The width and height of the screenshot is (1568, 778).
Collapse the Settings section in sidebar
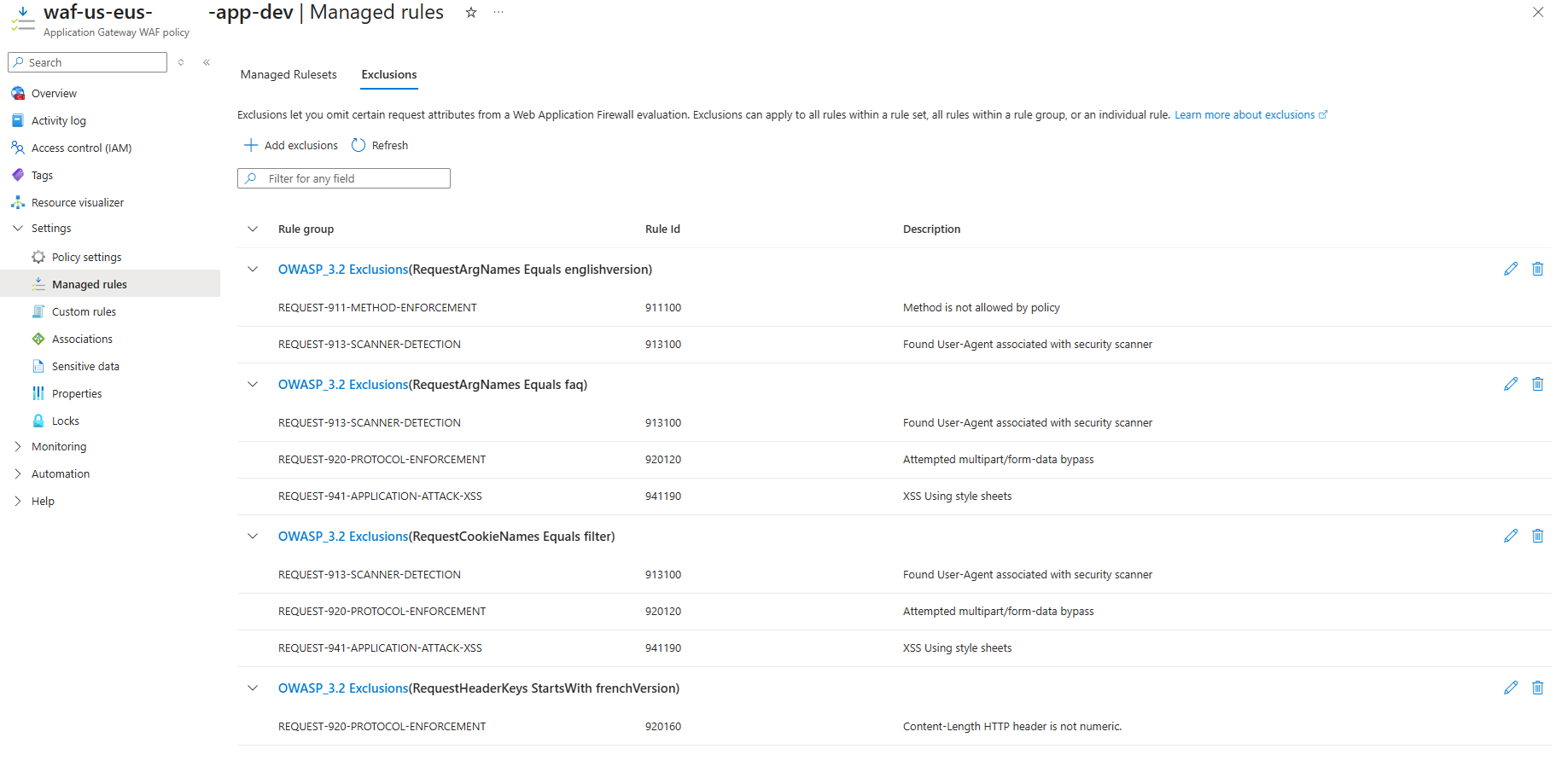(18, 229)
